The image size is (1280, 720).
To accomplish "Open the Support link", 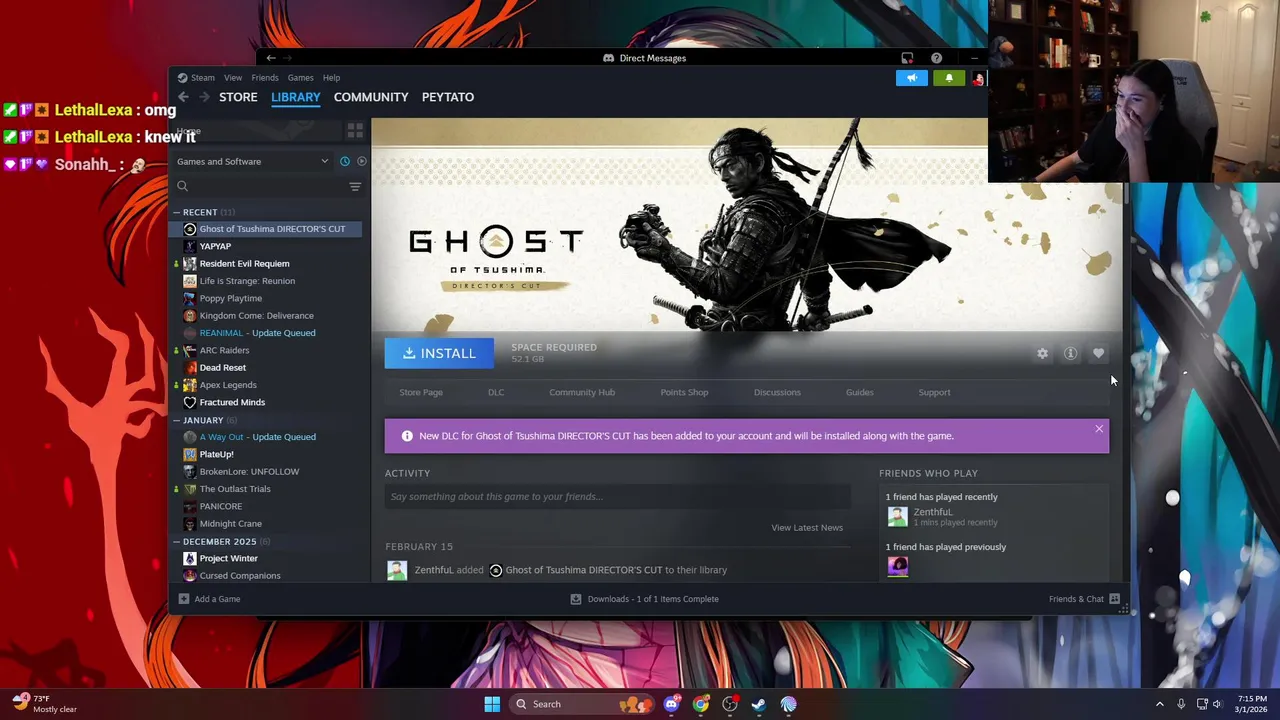I will coord(934,392).
